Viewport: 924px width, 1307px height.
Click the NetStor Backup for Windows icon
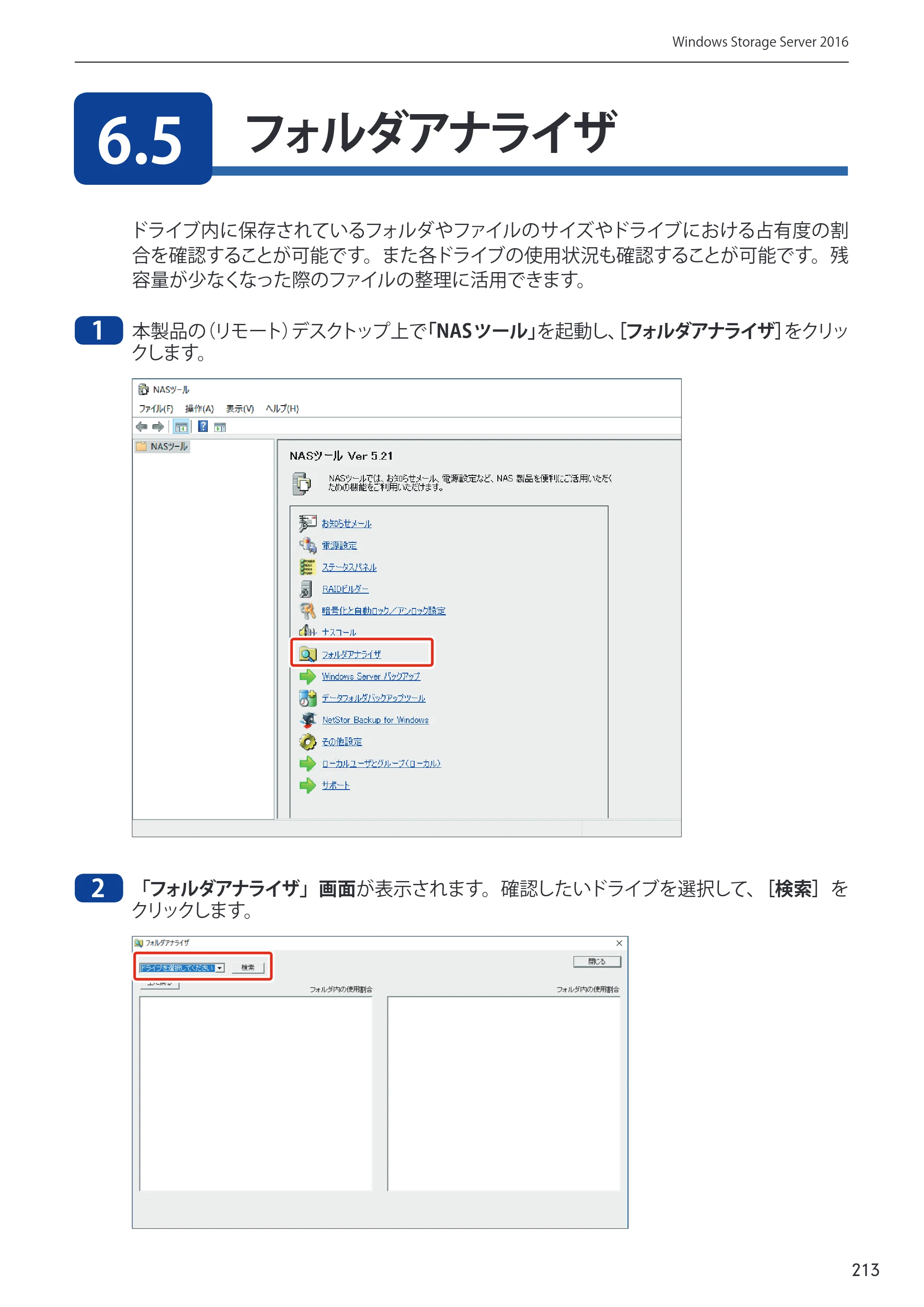[x=307, y=719]
